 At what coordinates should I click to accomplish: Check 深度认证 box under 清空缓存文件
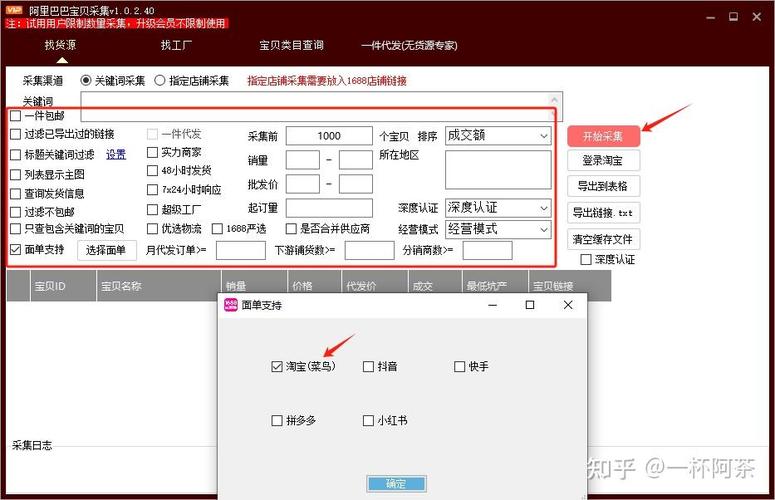(586, 259)
